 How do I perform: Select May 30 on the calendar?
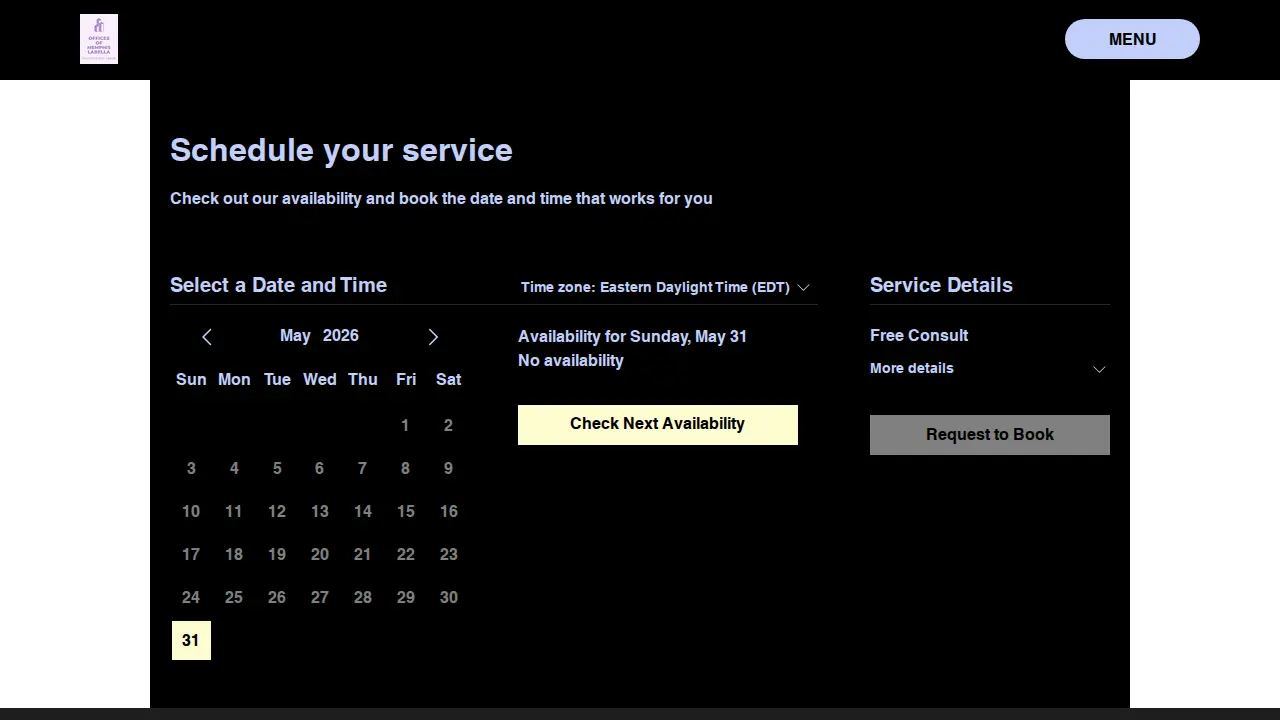click(x=448, y=597)
